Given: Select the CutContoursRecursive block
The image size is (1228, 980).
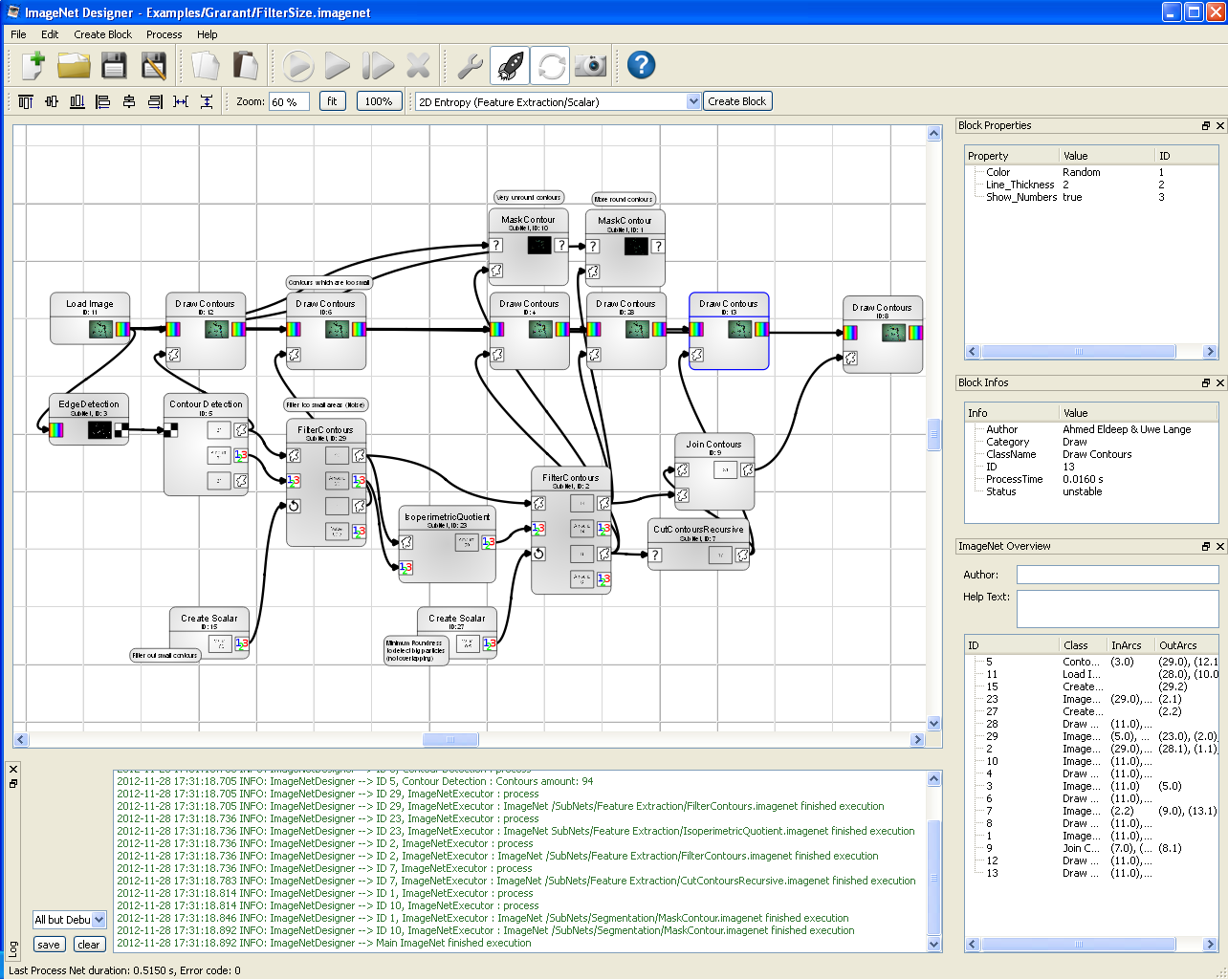Looking at the screenshot, I should (x=698, y=544).
